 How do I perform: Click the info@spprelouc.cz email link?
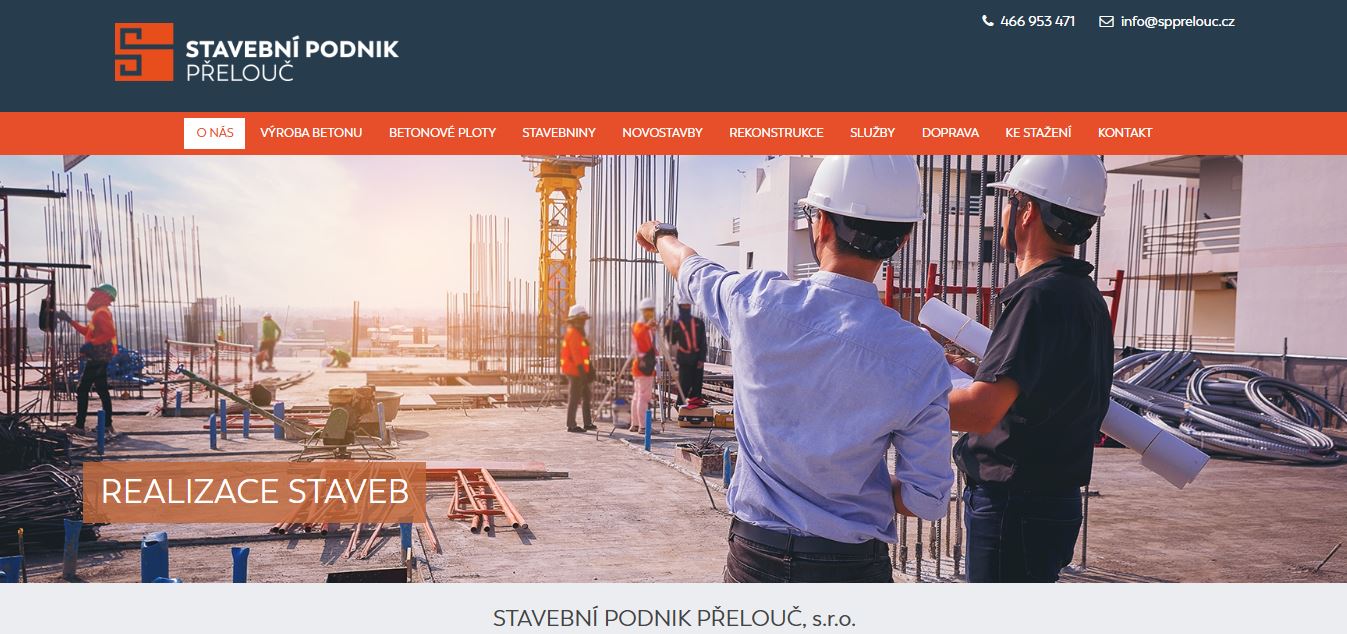tap(1177, 21)
